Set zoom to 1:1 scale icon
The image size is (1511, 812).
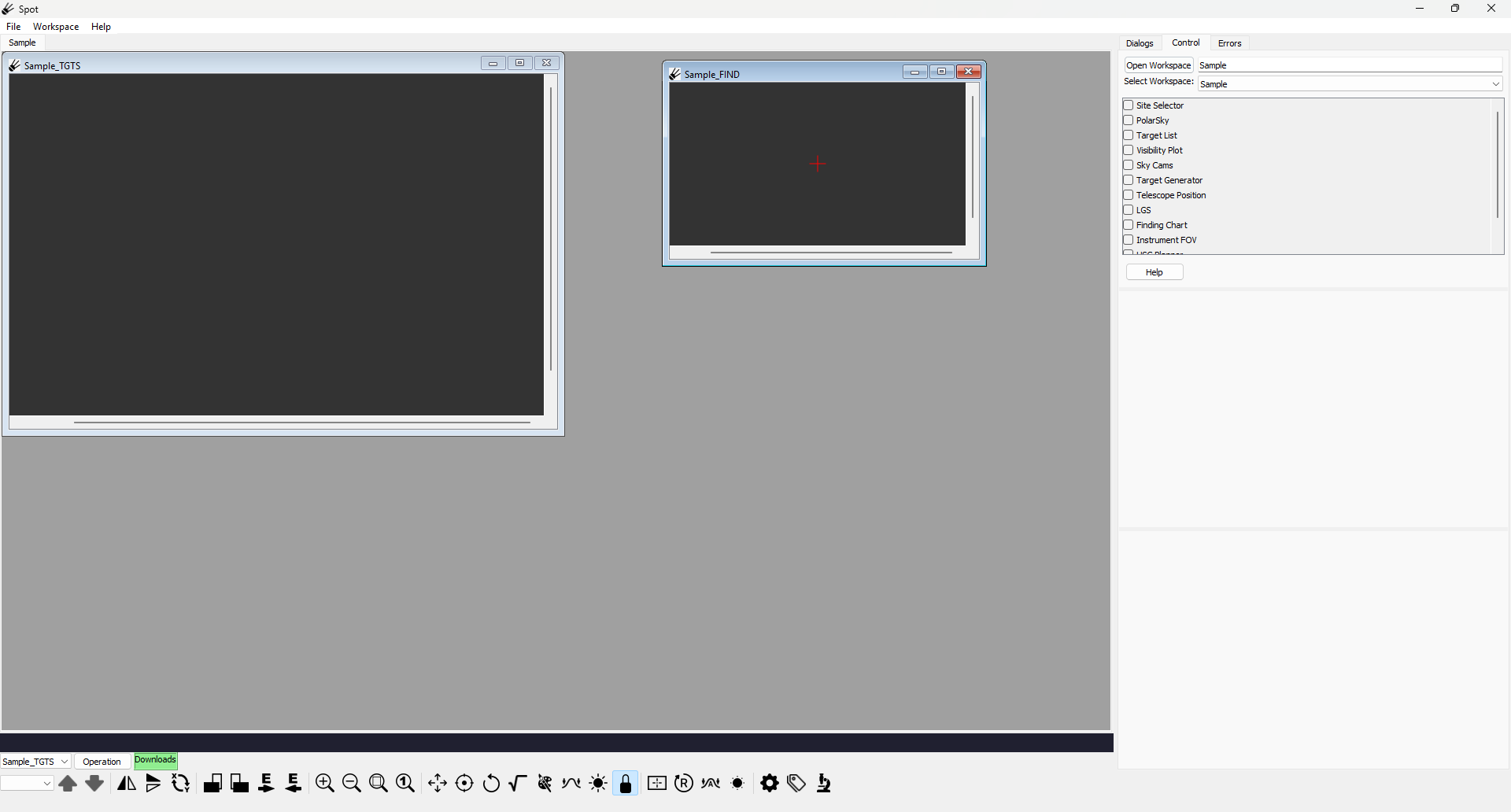pos(406,784)
